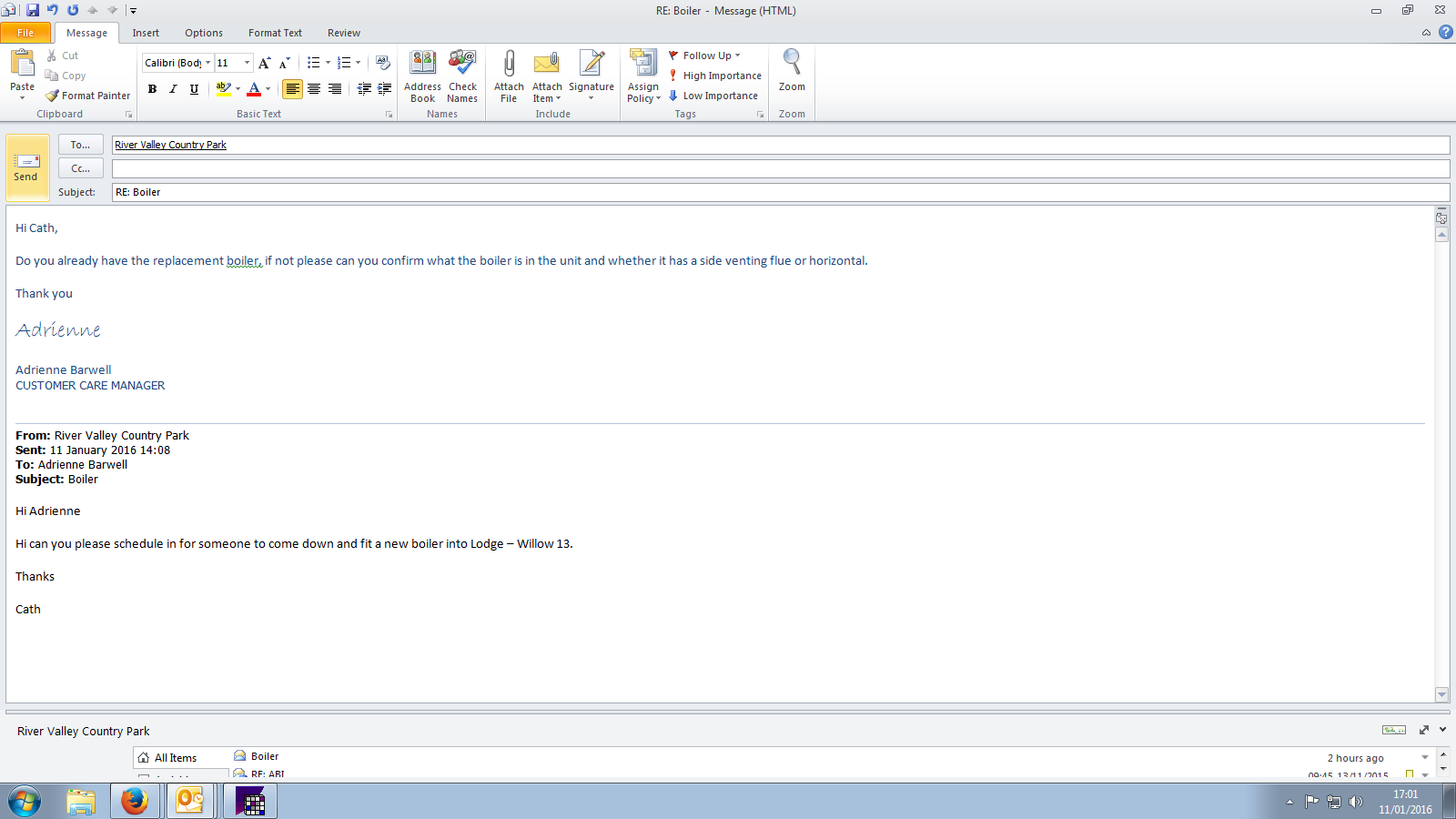Expand the numbering library dropdown arrow

[358, 63]
